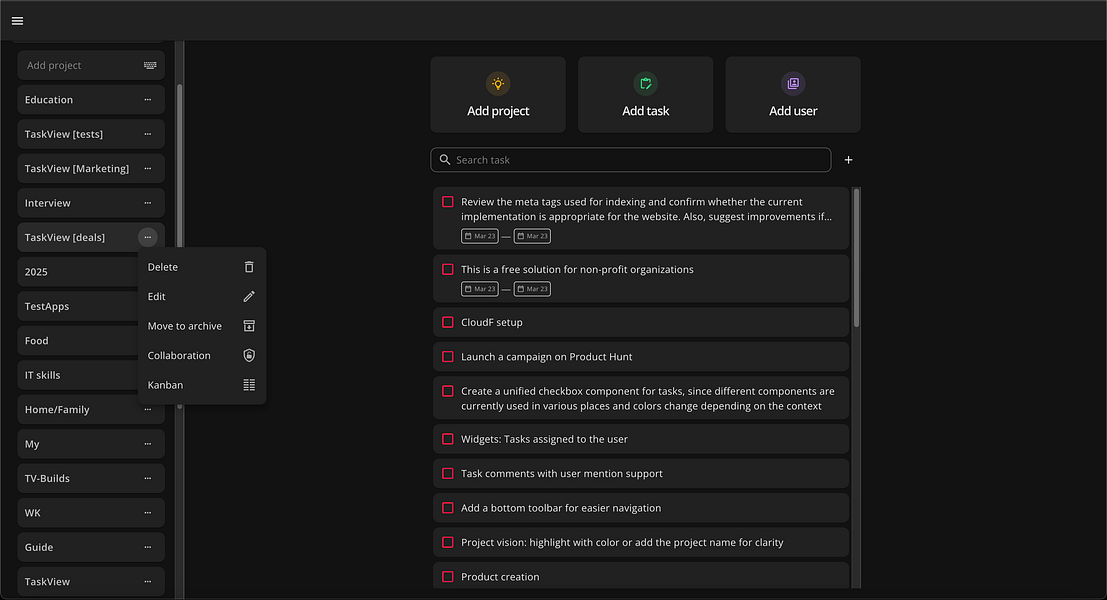Click the keyboard icon in Add project field
1107x600 pixels.
click(148, 65)
